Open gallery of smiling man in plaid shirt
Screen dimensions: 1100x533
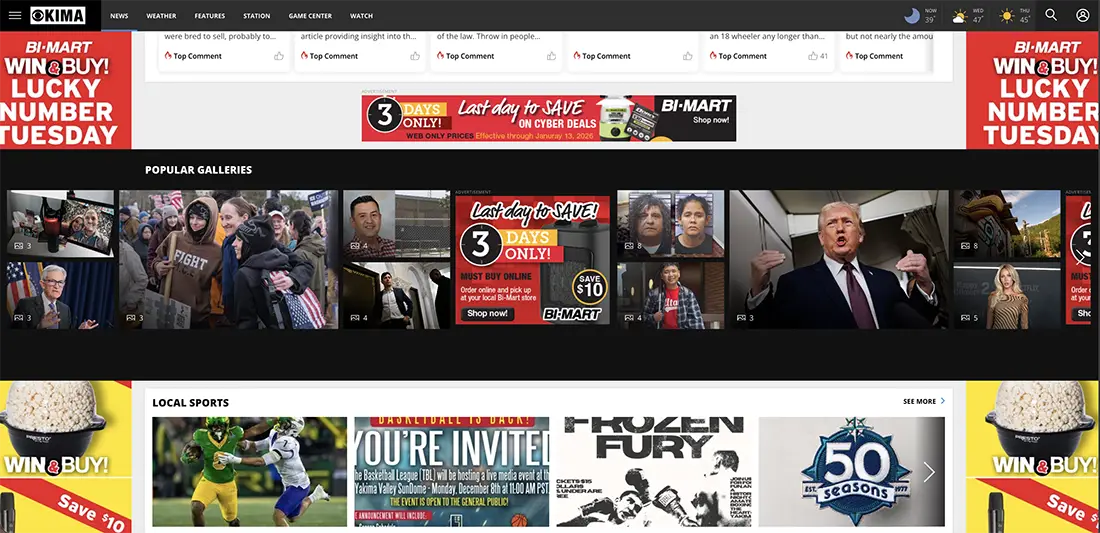(396, 223)
